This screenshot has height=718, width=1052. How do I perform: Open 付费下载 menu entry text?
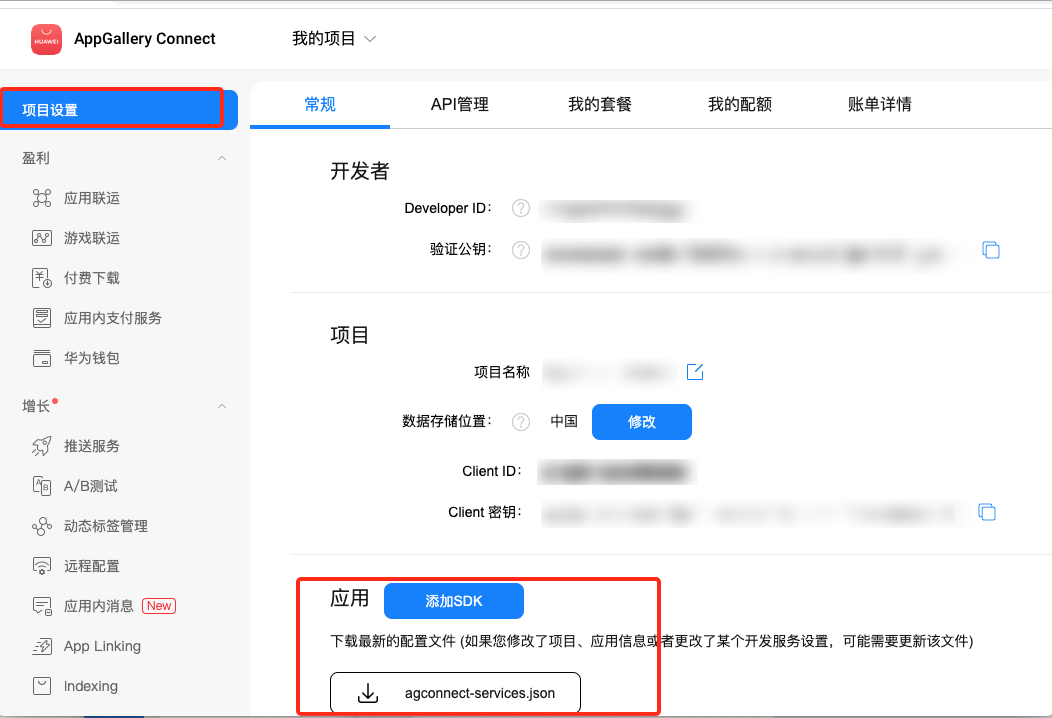92,278
